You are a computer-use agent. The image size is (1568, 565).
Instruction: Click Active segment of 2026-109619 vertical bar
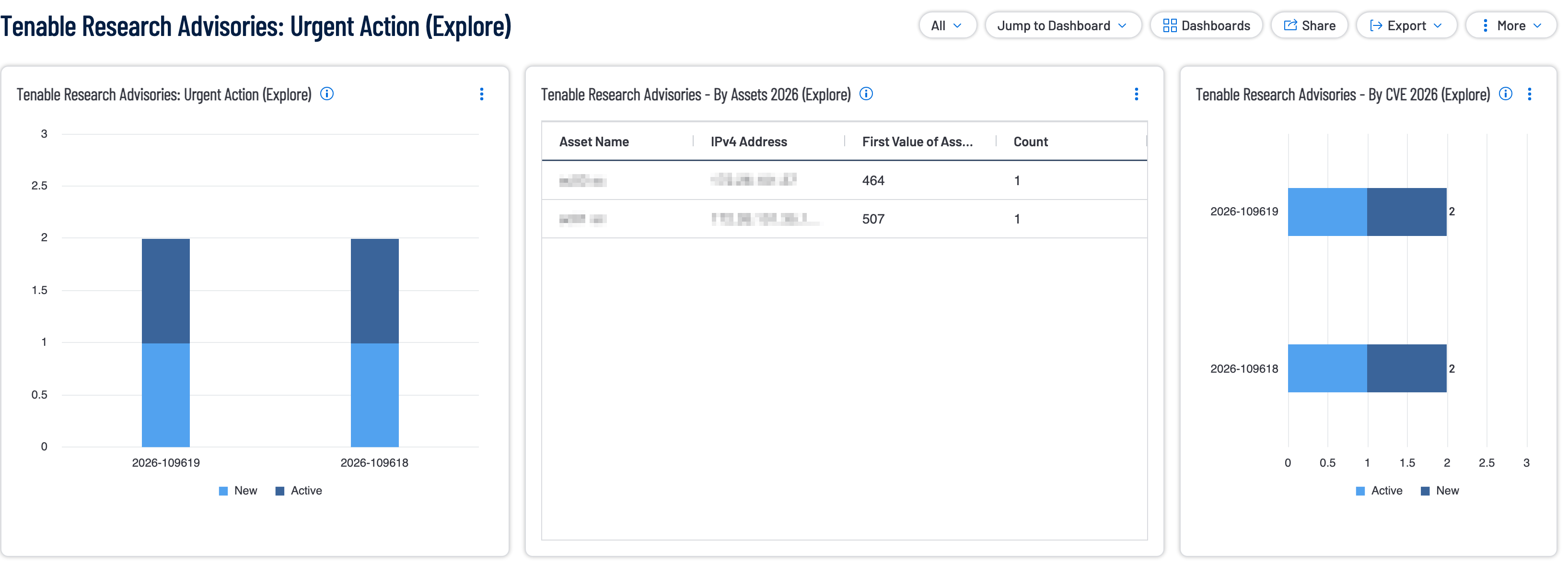165,291
